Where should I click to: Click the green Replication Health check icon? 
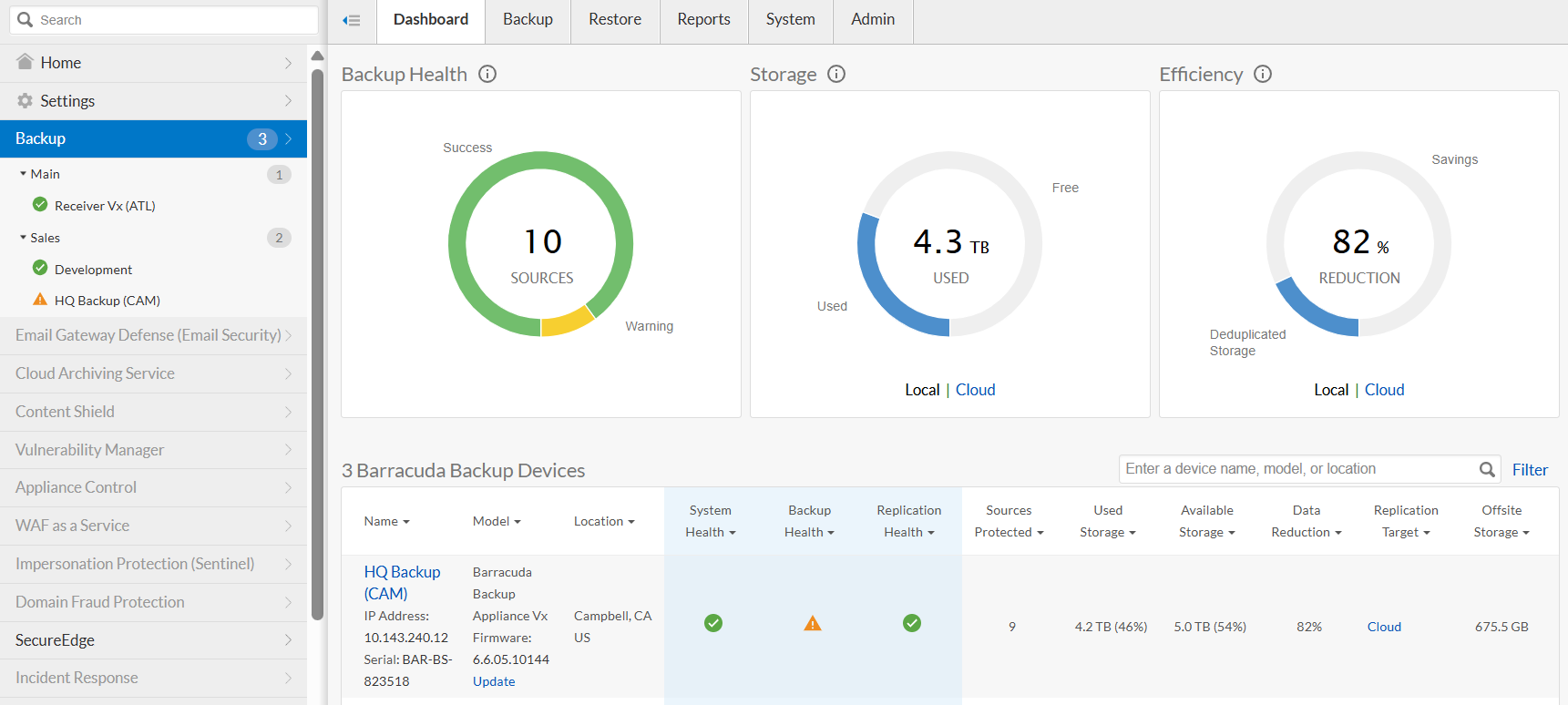(x=912, y=623)
